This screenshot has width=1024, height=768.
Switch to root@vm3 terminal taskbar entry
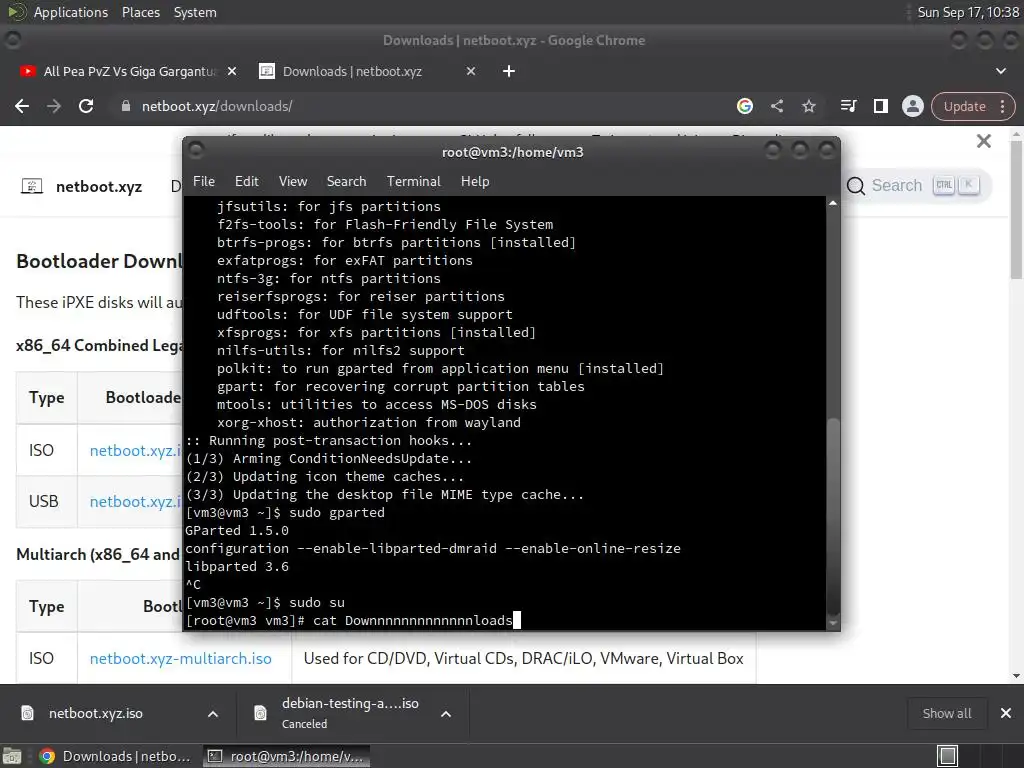(286, 756)
